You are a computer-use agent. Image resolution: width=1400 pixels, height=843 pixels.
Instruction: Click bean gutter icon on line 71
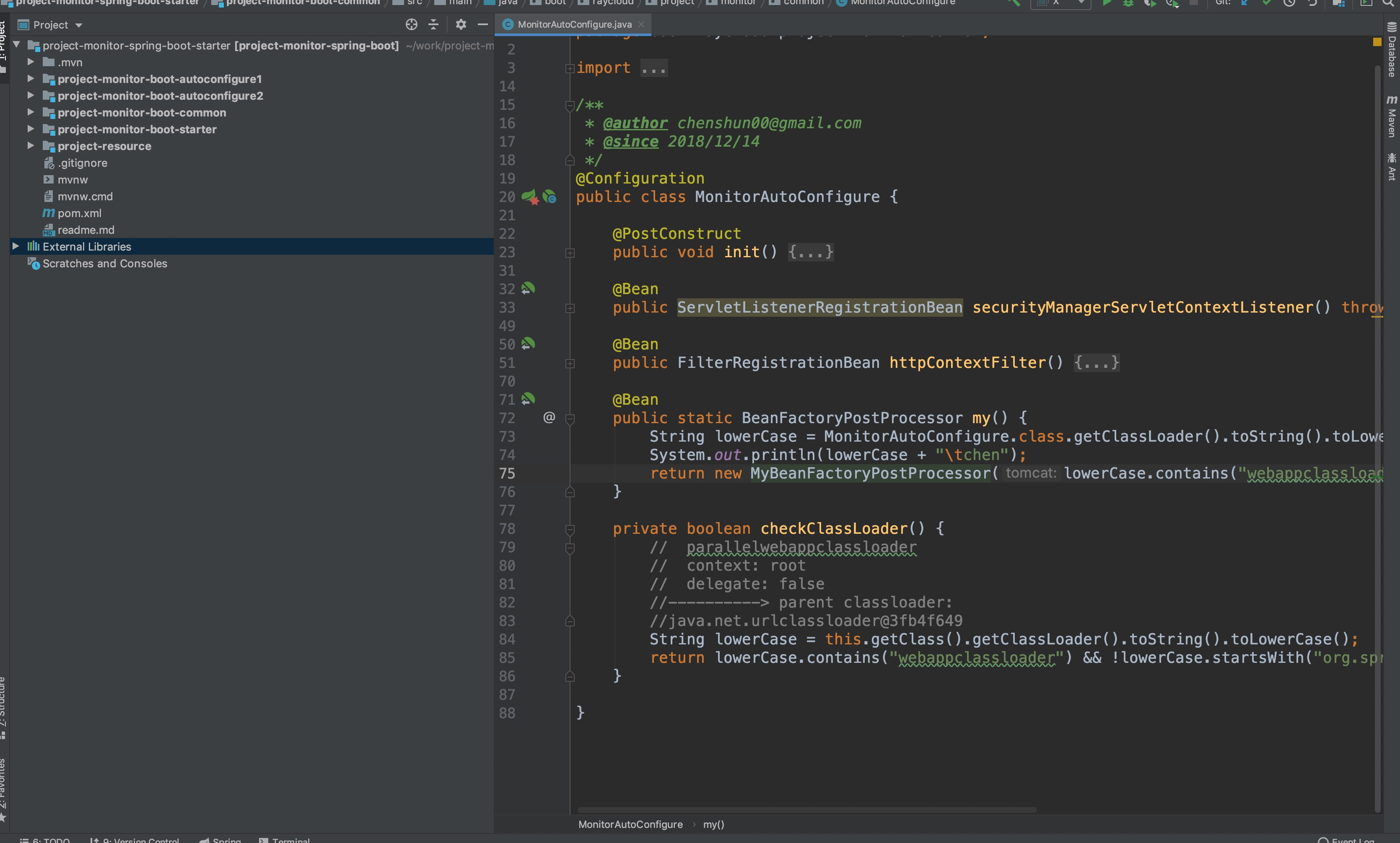coord(528,399)
